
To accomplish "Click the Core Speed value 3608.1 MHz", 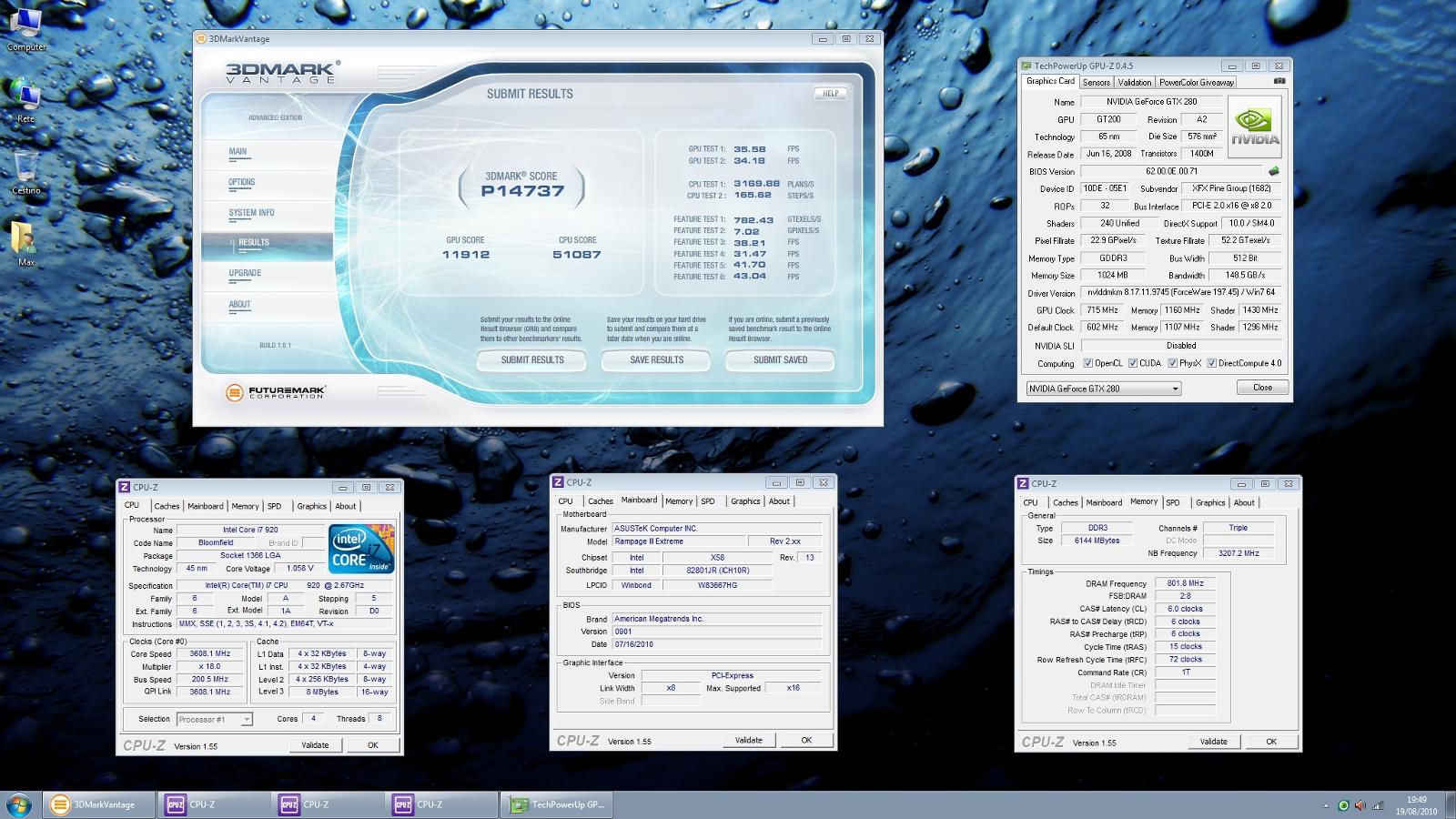I will pos(209,653).
